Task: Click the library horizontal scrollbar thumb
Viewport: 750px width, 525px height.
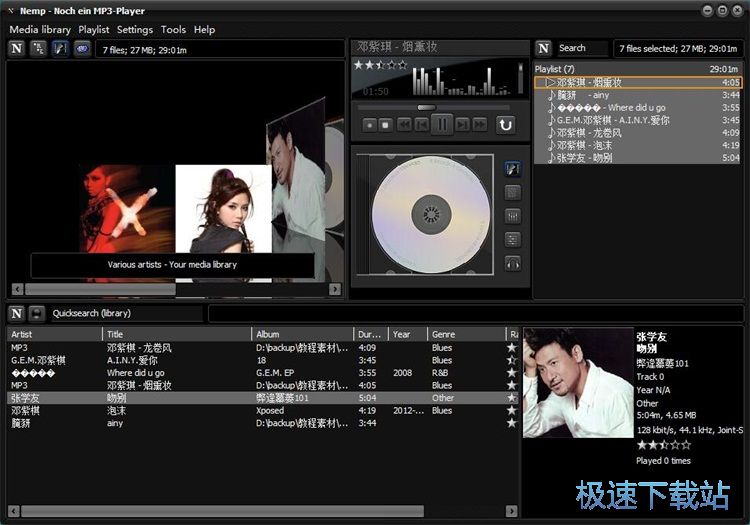Action: click(x=222, y=511)
